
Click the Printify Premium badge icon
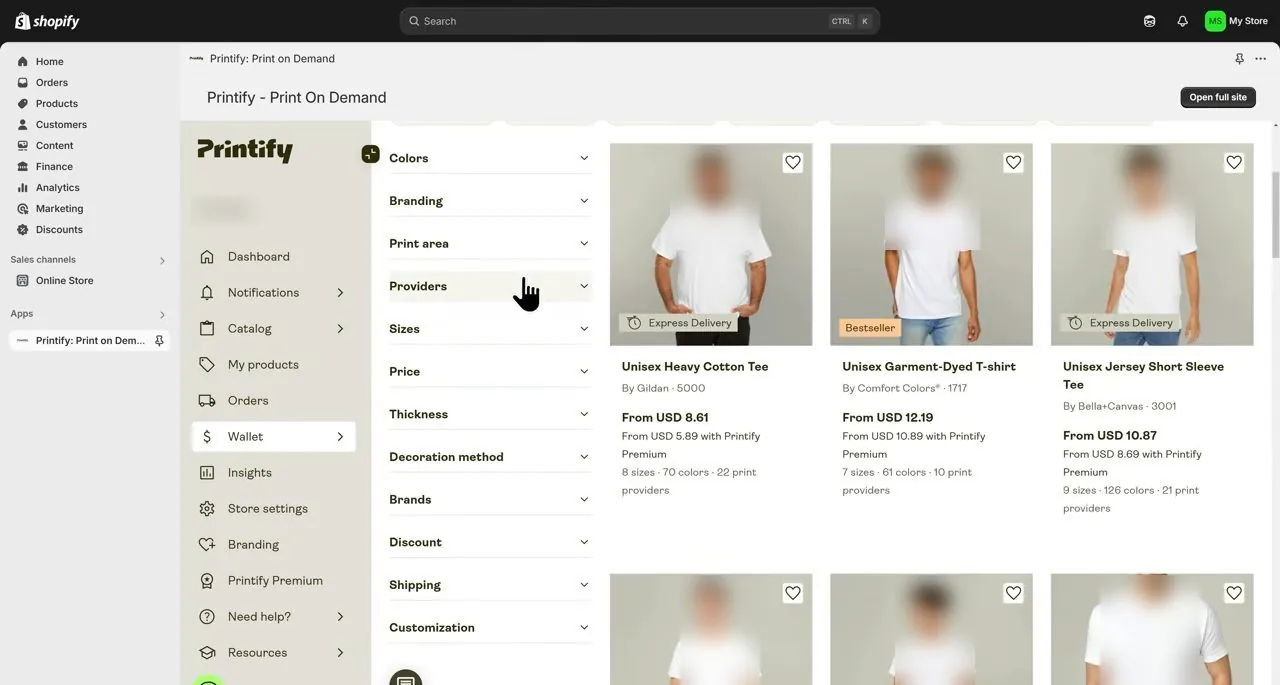pyautogui.click(x=207, y=581)
